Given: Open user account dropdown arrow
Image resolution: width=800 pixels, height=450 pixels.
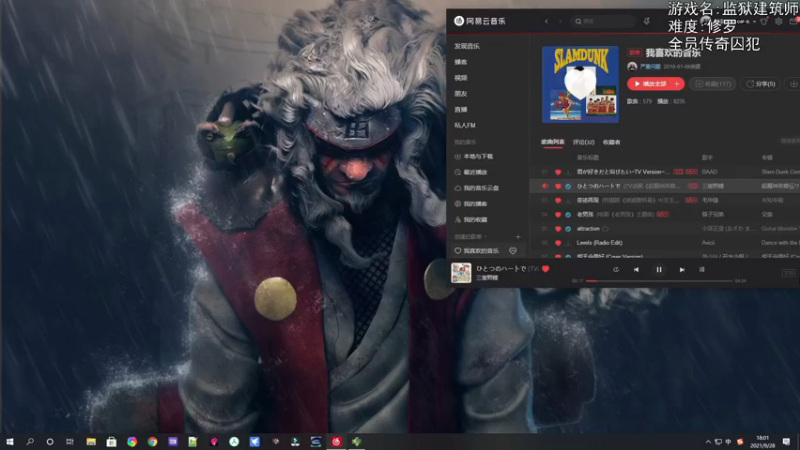Looking at the screenshot, I should point(755,22).
